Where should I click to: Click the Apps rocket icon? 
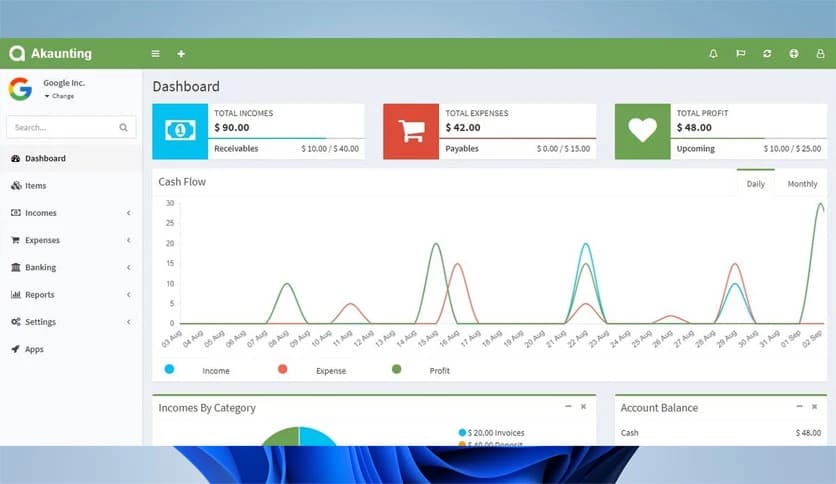coord(15,349)
